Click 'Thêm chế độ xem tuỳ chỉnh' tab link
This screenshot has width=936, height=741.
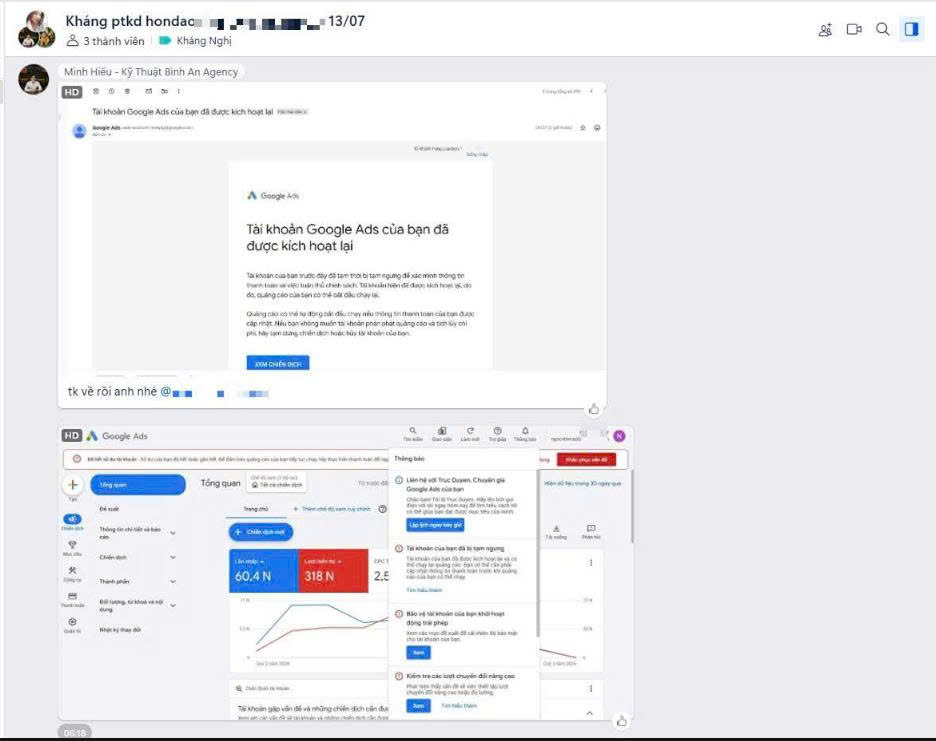tap(331, 509)
